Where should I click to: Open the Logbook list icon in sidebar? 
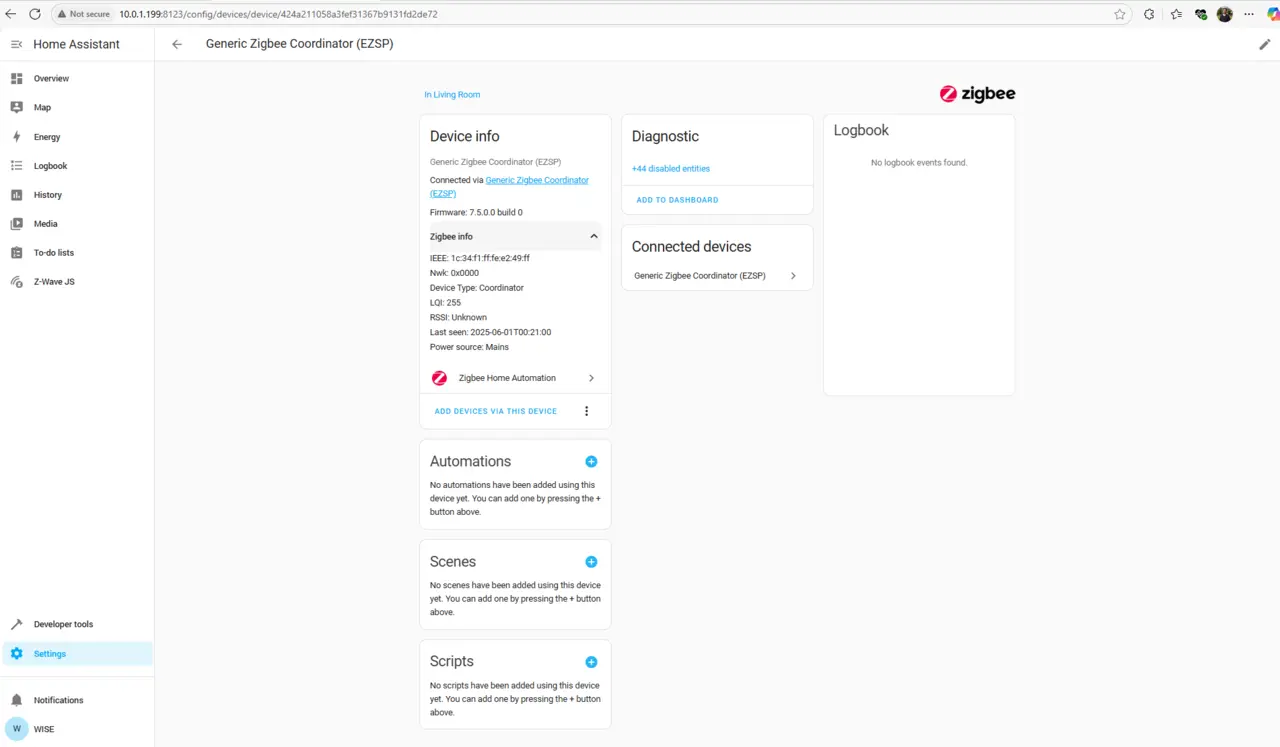point(16,165)
